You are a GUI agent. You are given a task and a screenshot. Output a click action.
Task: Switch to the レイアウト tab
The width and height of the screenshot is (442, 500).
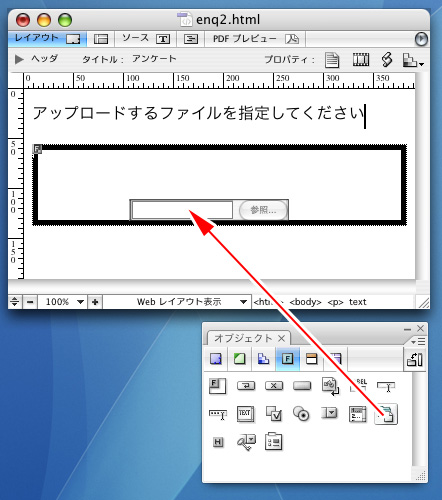47,39
